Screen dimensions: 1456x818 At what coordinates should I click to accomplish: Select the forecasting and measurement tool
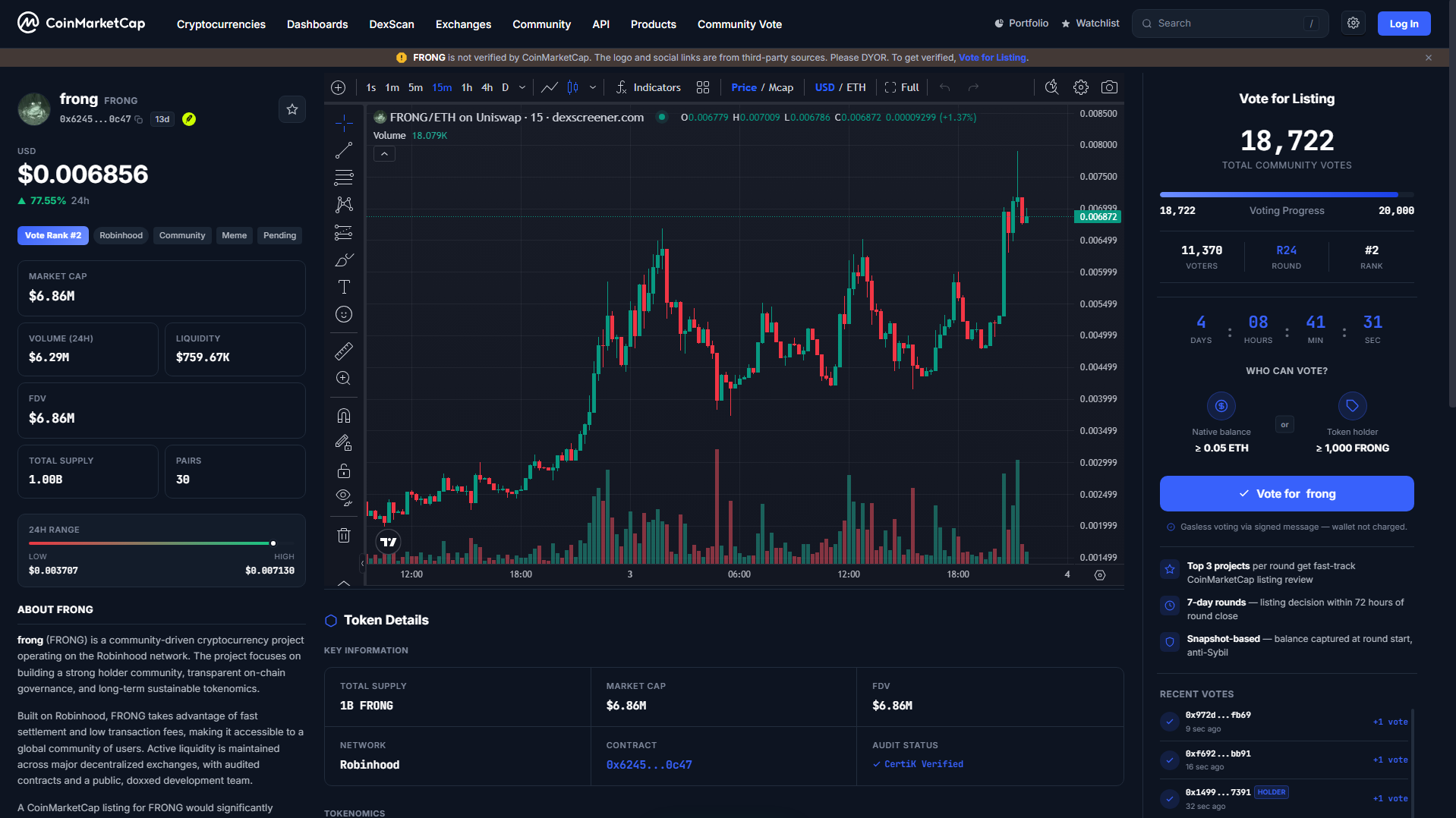coord(344,233)
